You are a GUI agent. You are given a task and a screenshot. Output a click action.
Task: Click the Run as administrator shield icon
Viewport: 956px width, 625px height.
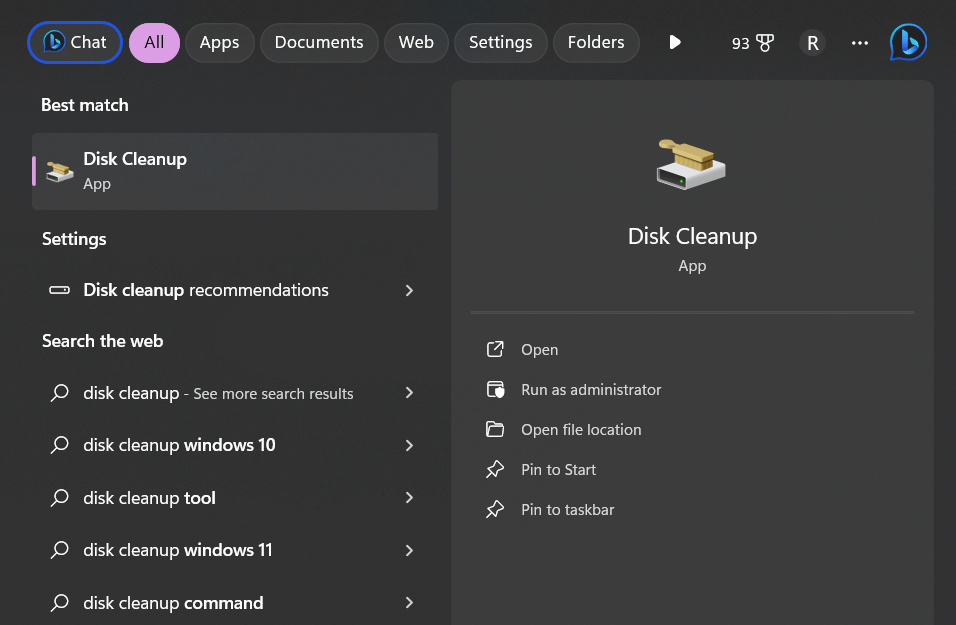(x=495, y=390)
